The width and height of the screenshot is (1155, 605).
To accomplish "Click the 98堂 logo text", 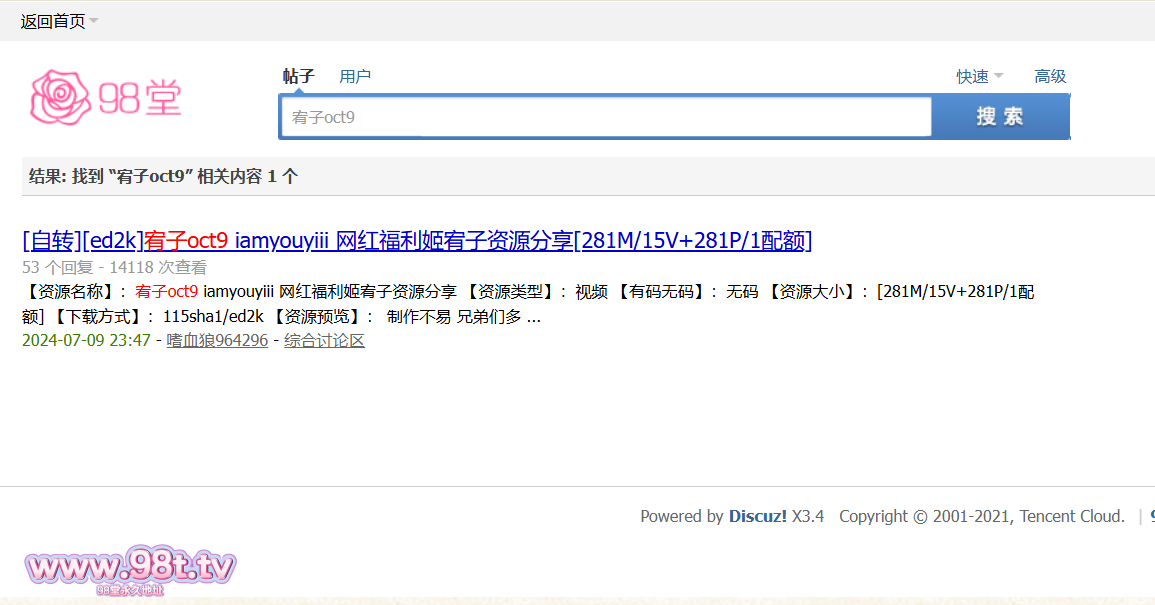I will 140,98.
